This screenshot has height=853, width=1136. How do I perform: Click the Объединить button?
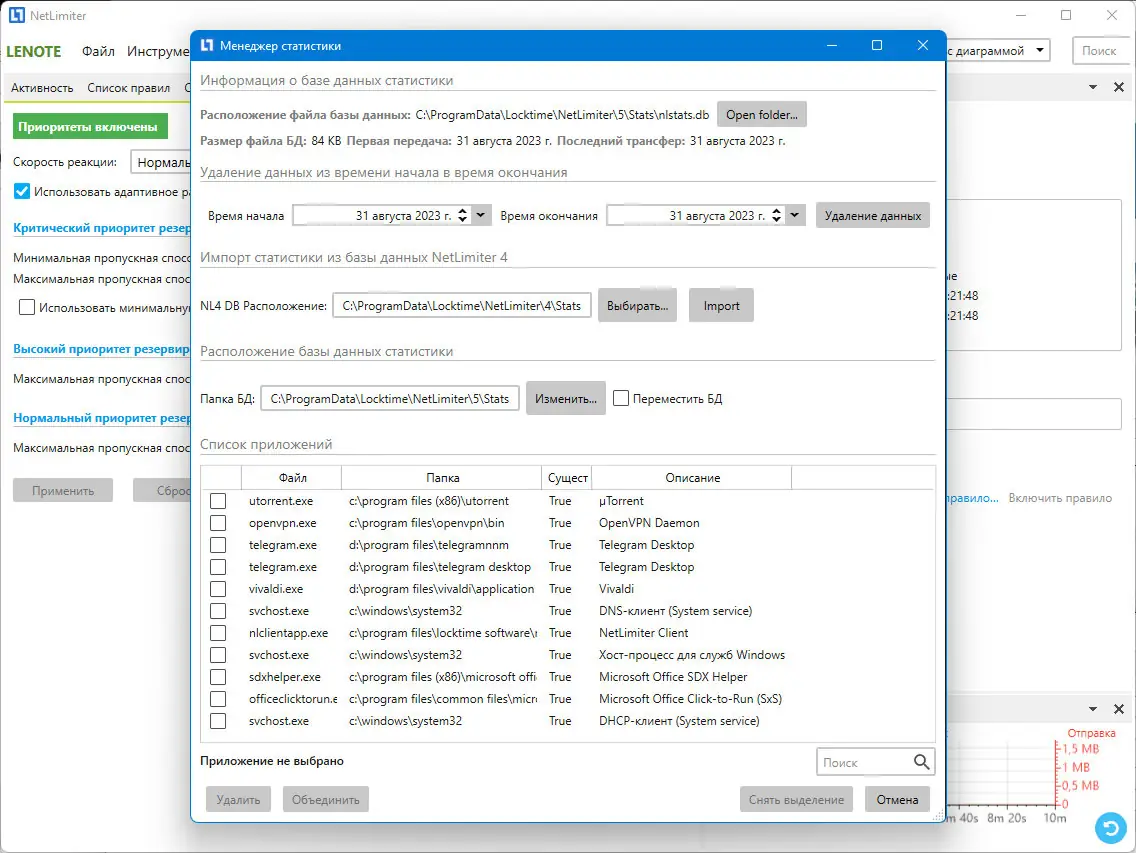coord(325,799)
